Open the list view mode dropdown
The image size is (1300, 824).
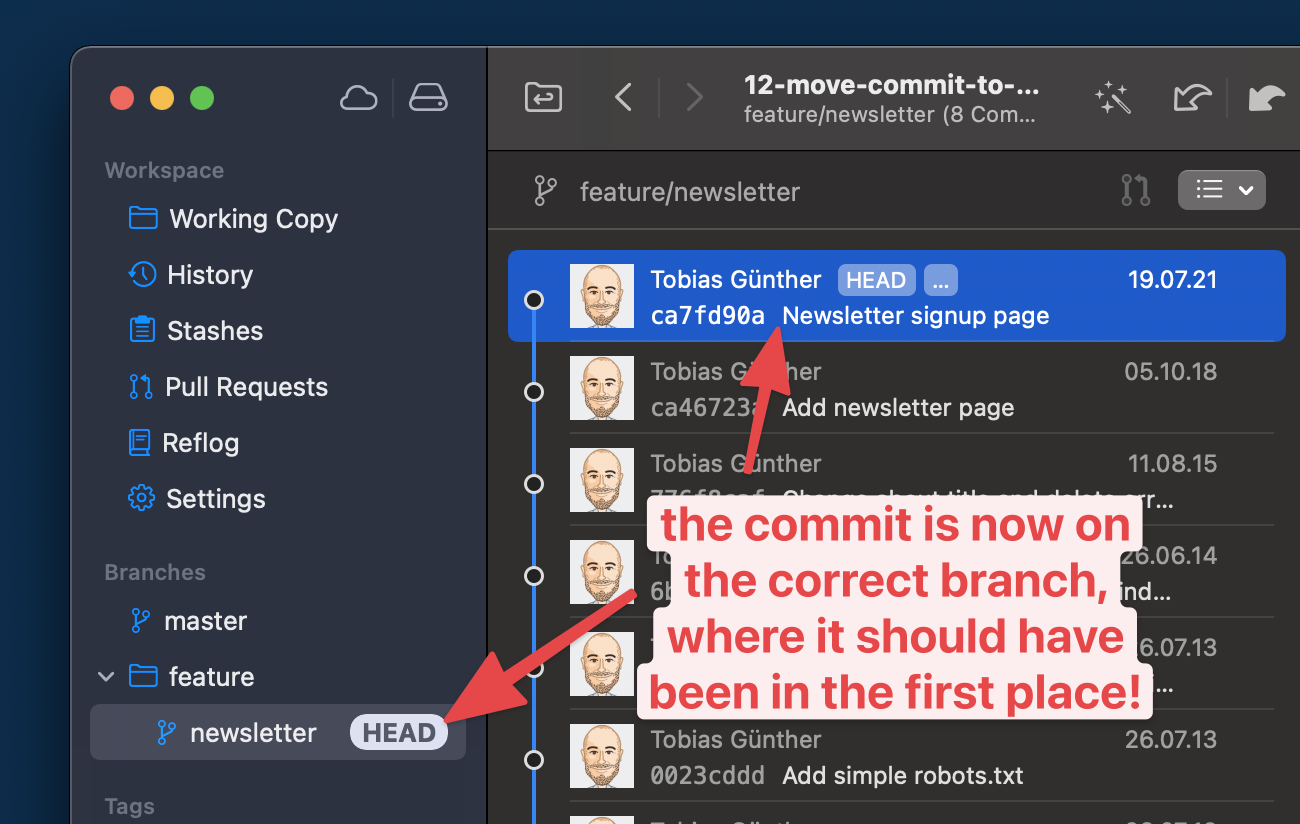[1221, 190]
